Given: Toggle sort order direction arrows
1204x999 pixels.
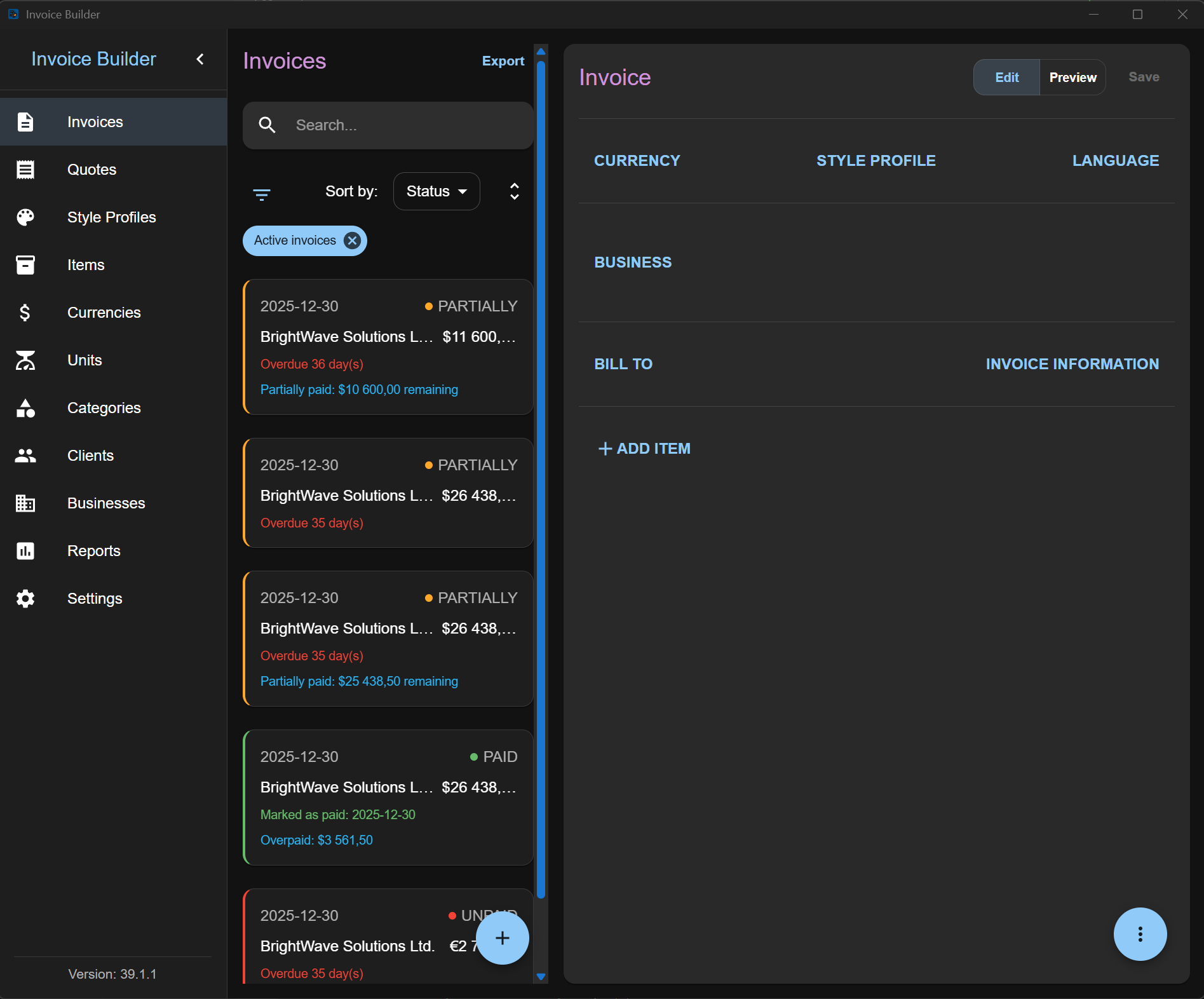Looking at the screenshot, I should pyautogui.click(x=515, y=191).
